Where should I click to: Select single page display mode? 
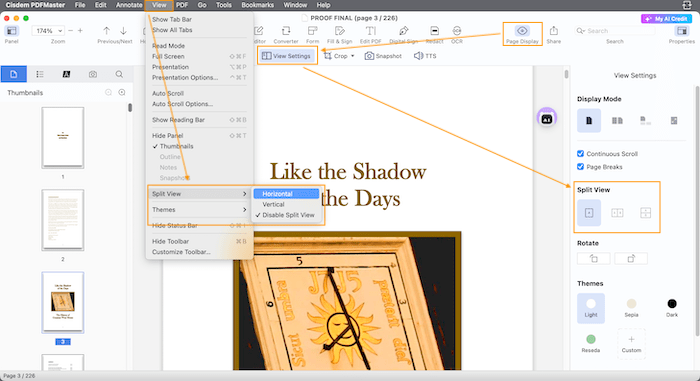coord(589,121)
